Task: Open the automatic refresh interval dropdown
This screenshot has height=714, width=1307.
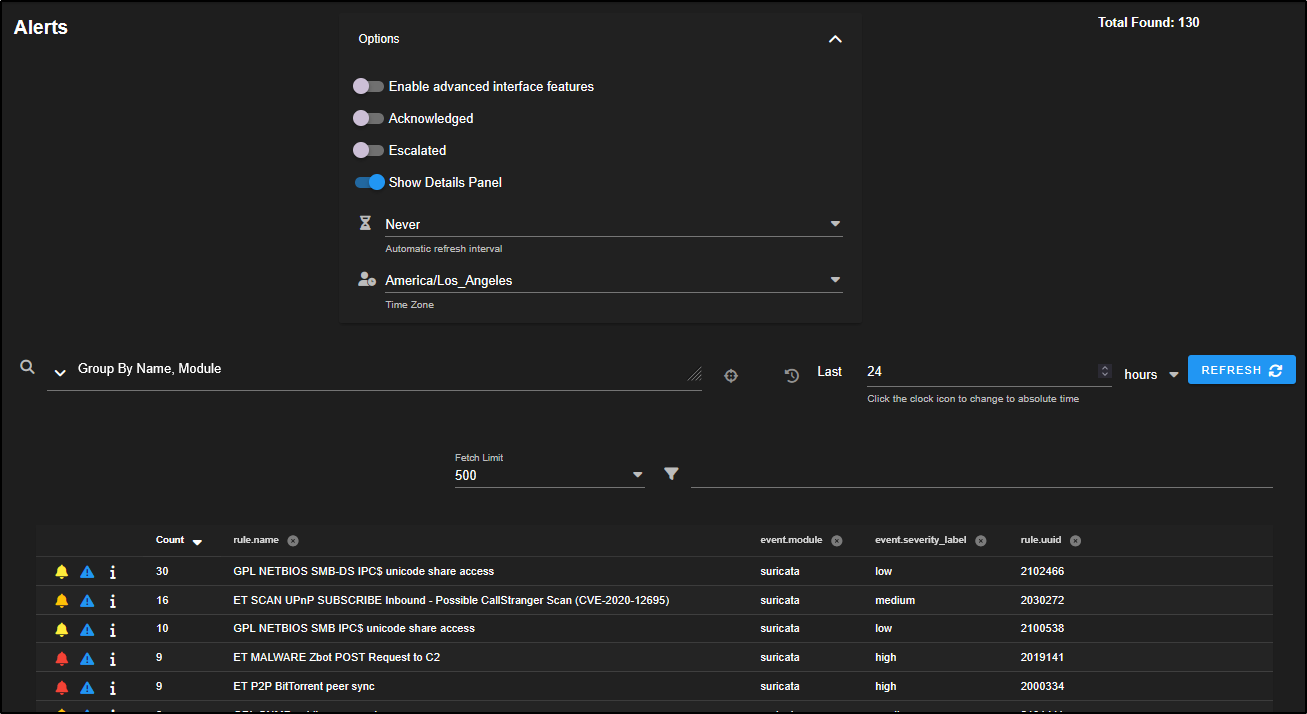Action: point(613,225)
